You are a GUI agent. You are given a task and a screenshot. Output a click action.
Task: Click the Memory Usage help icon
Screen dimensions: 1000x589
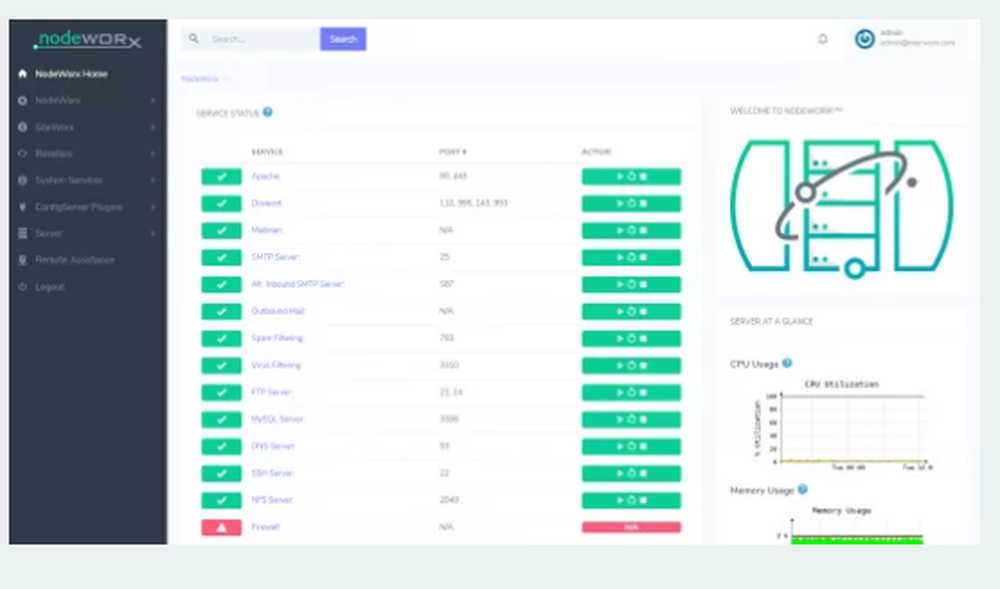coord(802,490)
